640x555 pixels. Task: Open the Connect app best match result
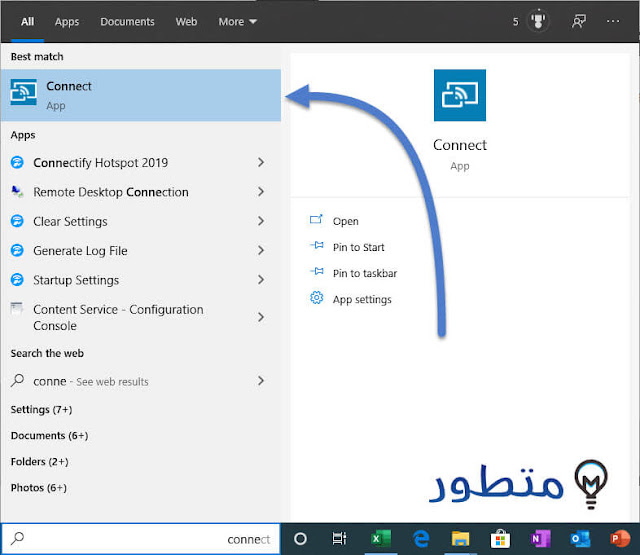click(141, 95)
